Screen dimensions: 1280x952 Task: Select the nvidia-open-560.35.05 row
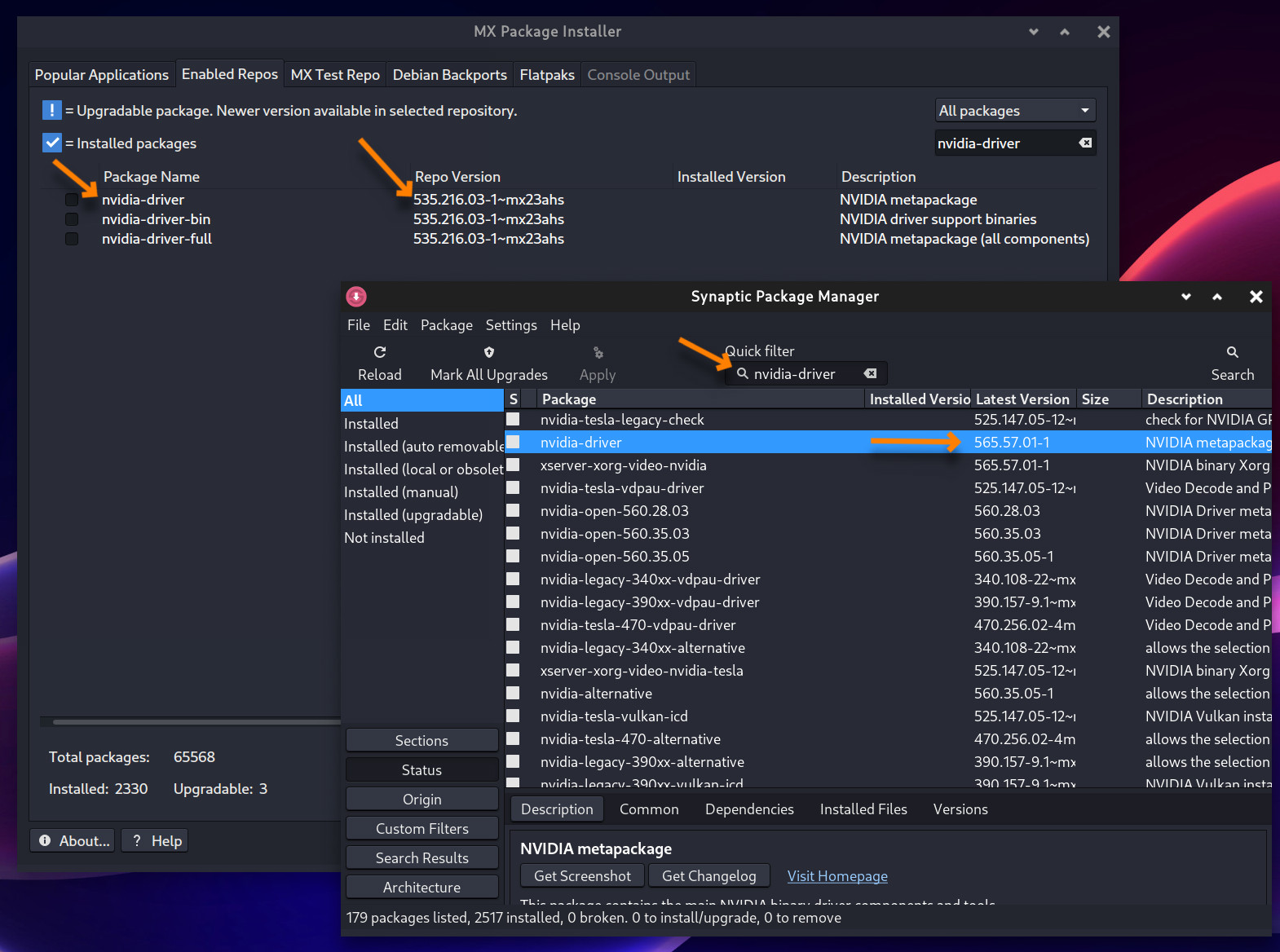[x=888, y=556]
